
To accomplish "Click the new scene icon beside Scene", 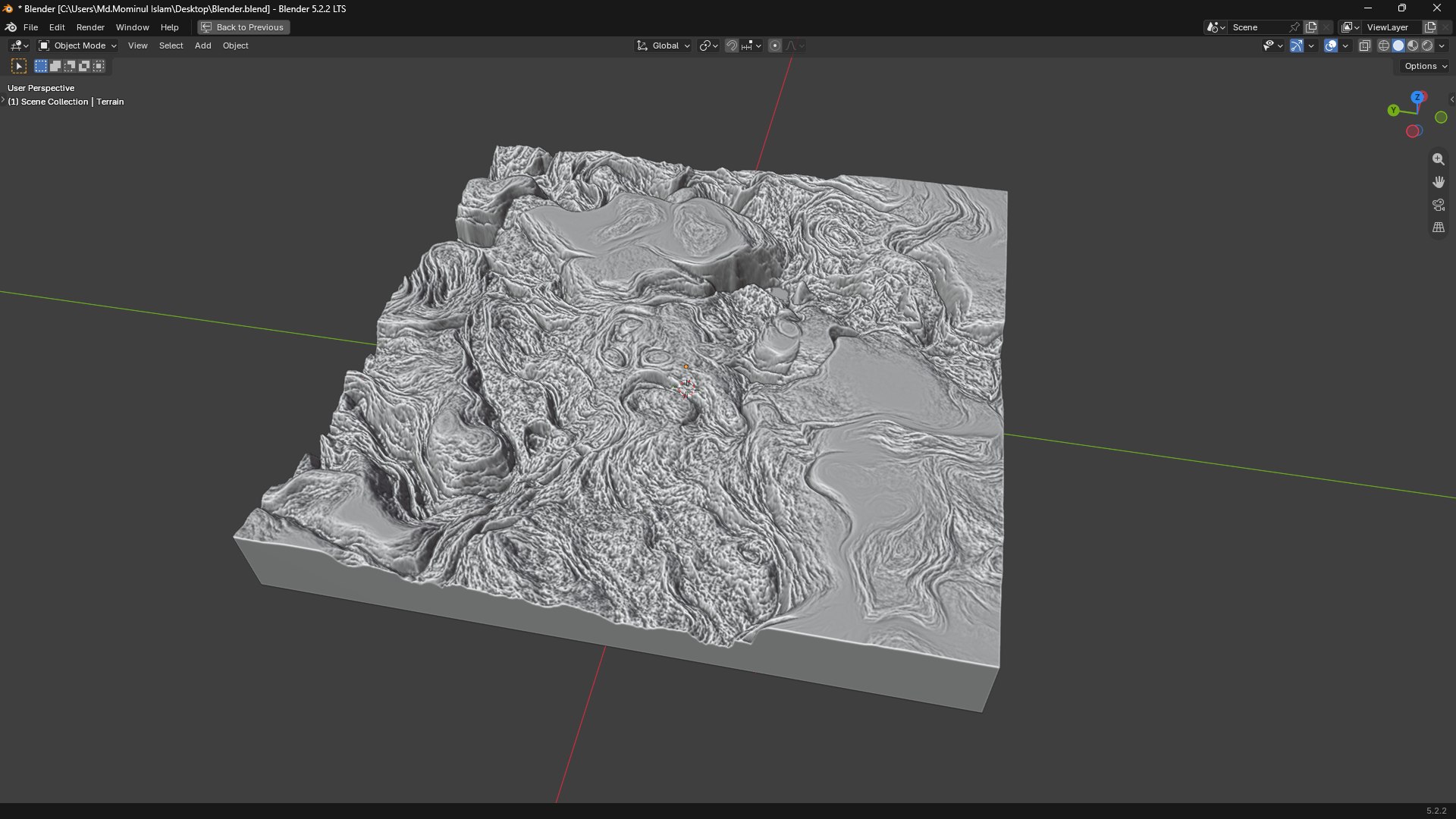I will click(1310, 27).
